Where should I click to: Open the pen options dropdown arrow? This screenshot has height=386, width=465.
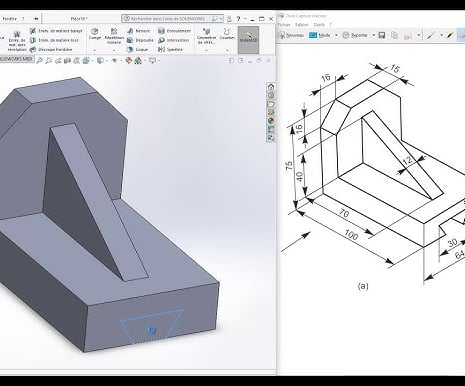point(441,35)
